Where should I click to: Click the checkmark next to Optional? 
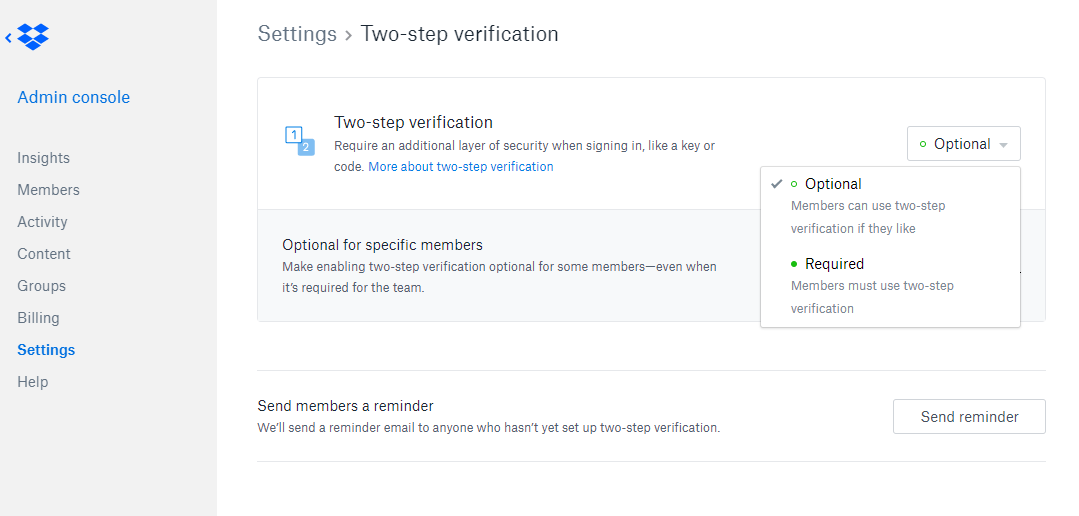point(777,184)
